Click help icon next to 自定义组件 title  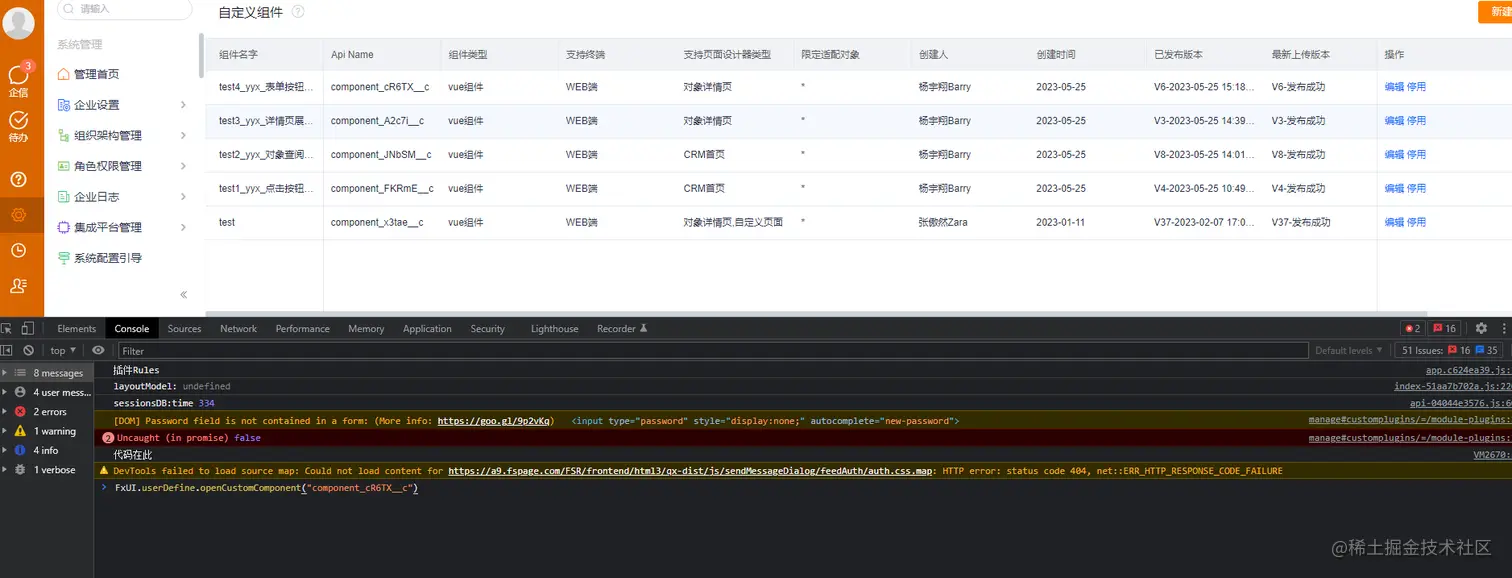pyautogui.click(x=298, y=12)
